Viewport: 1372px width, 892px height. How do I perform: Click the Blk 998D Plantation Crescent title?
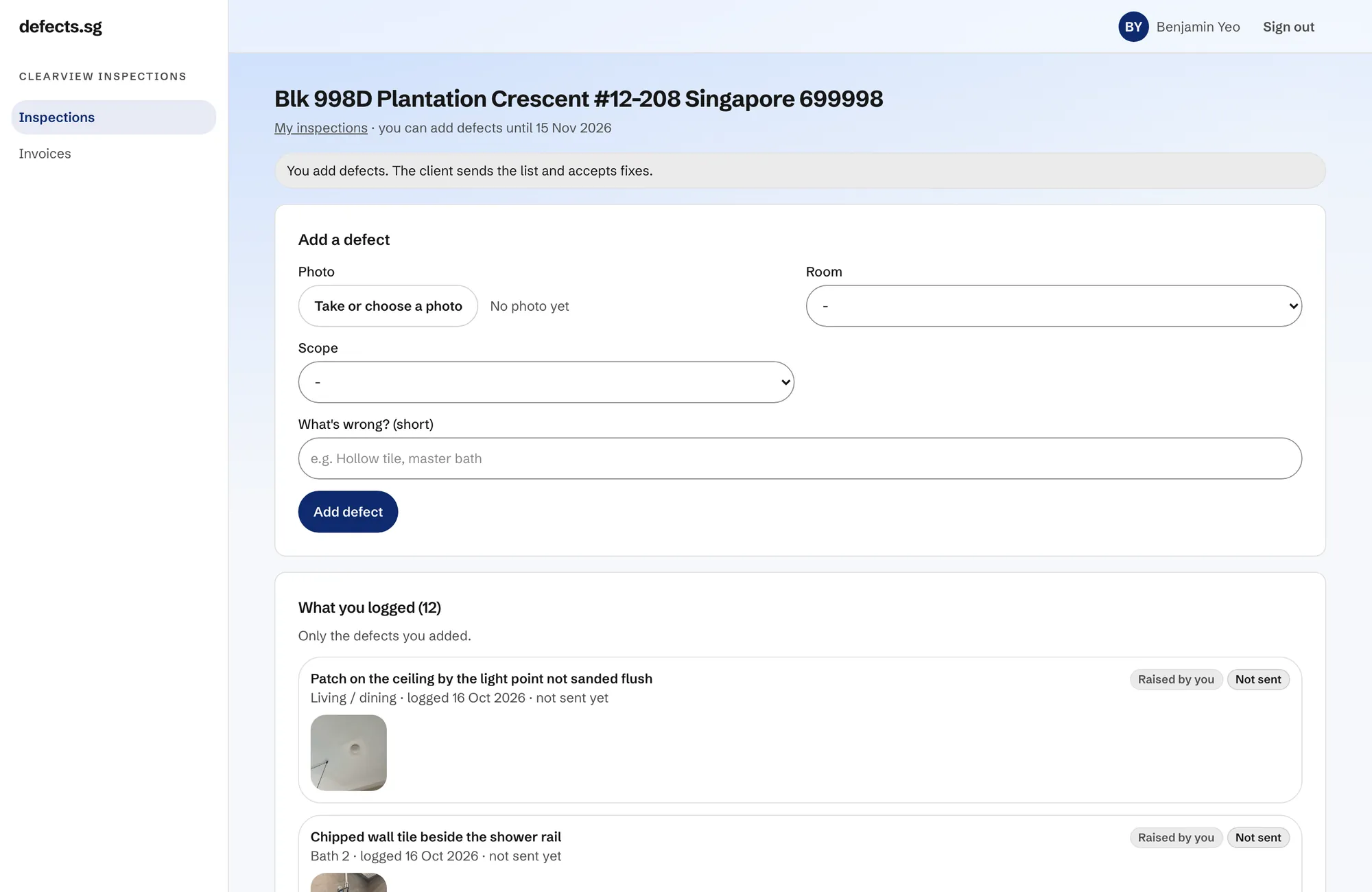coord(579,99)
